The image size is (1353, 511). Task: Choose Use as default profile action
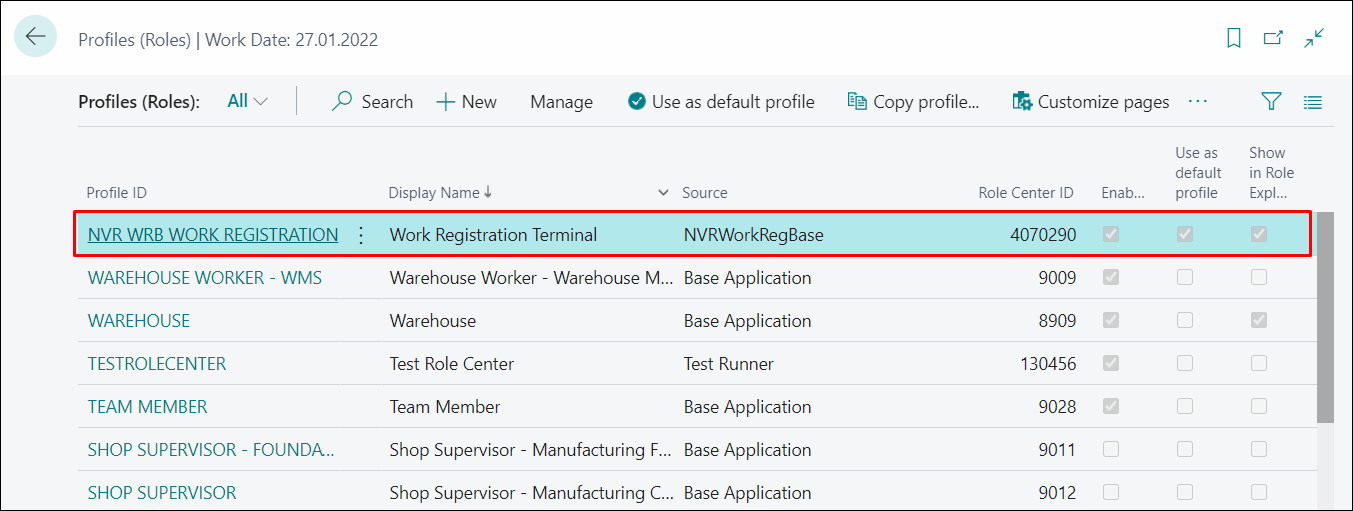721,101
